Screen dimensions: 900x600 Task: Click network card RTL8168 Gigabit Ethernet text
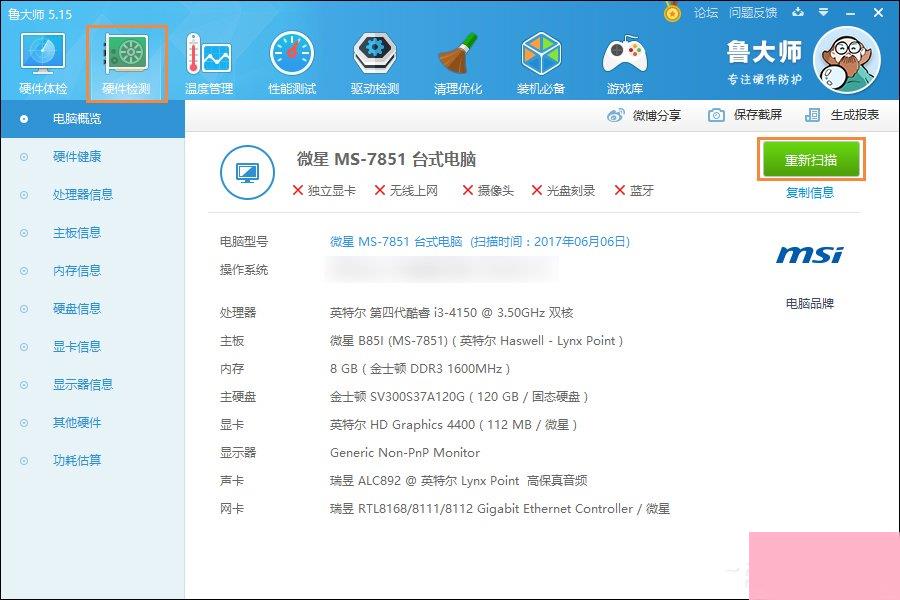500,509
